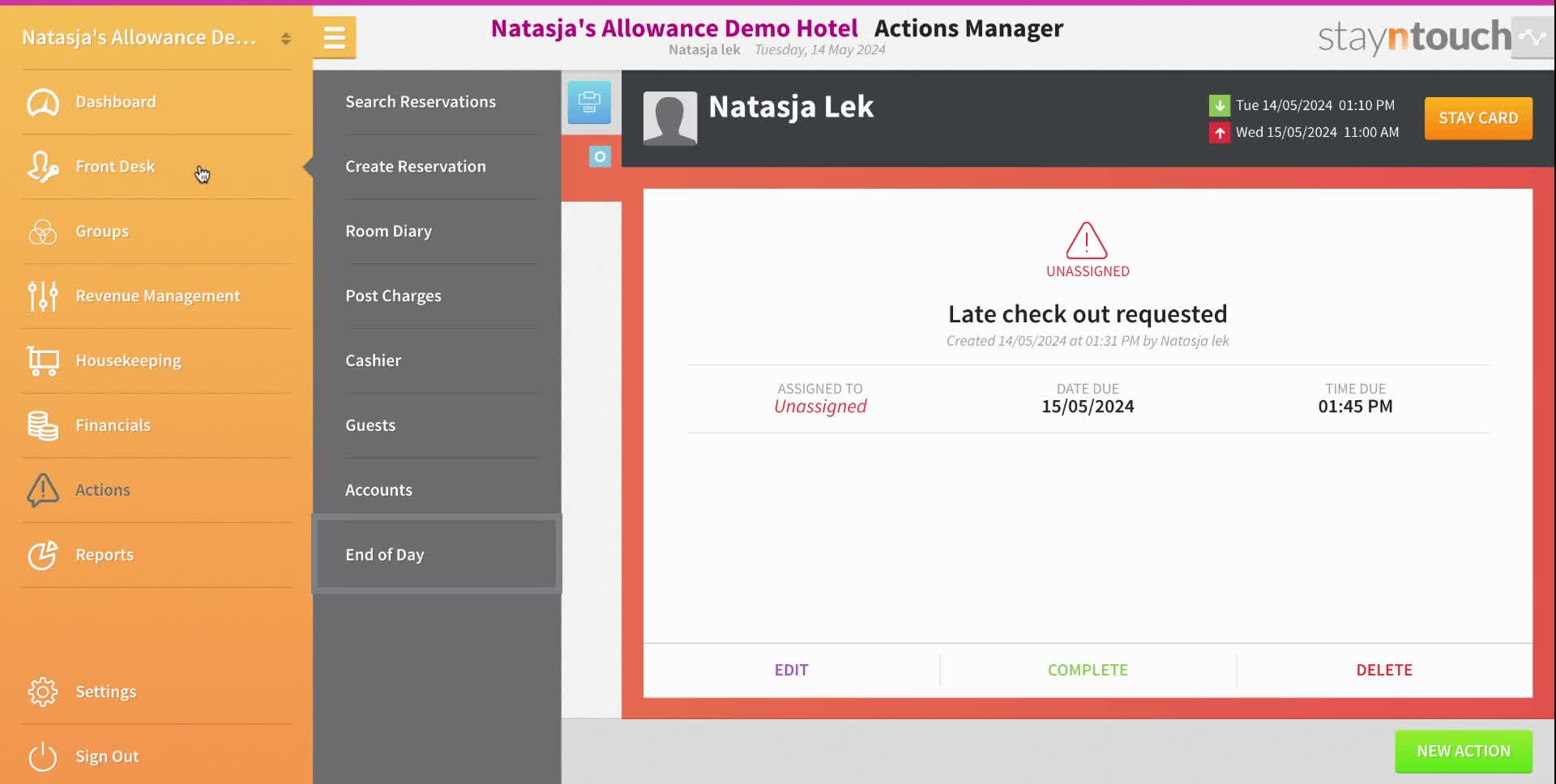This screenshot has width=1556, height=784.
Task: Click the hotel name in the sidebar header
Action: point(139,38)
